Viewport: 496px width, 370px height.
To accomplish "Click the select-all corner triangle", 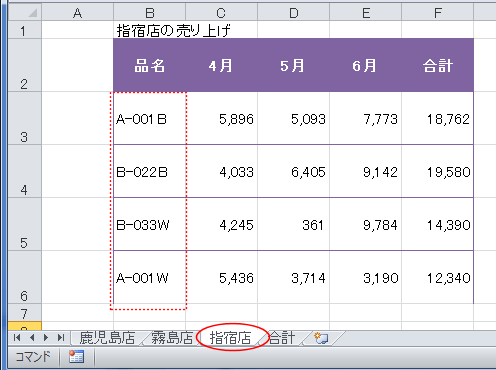I will [x=32, y=13].
